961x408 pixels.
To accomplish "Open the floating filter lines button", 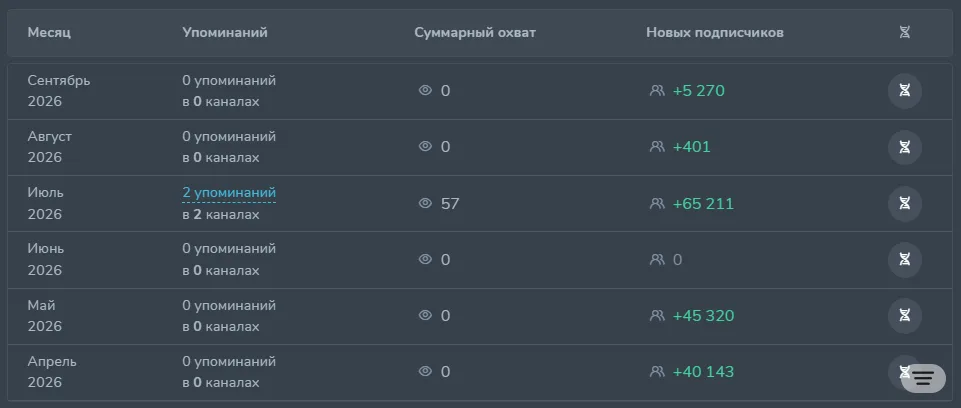I will click(x=924, y=378).
